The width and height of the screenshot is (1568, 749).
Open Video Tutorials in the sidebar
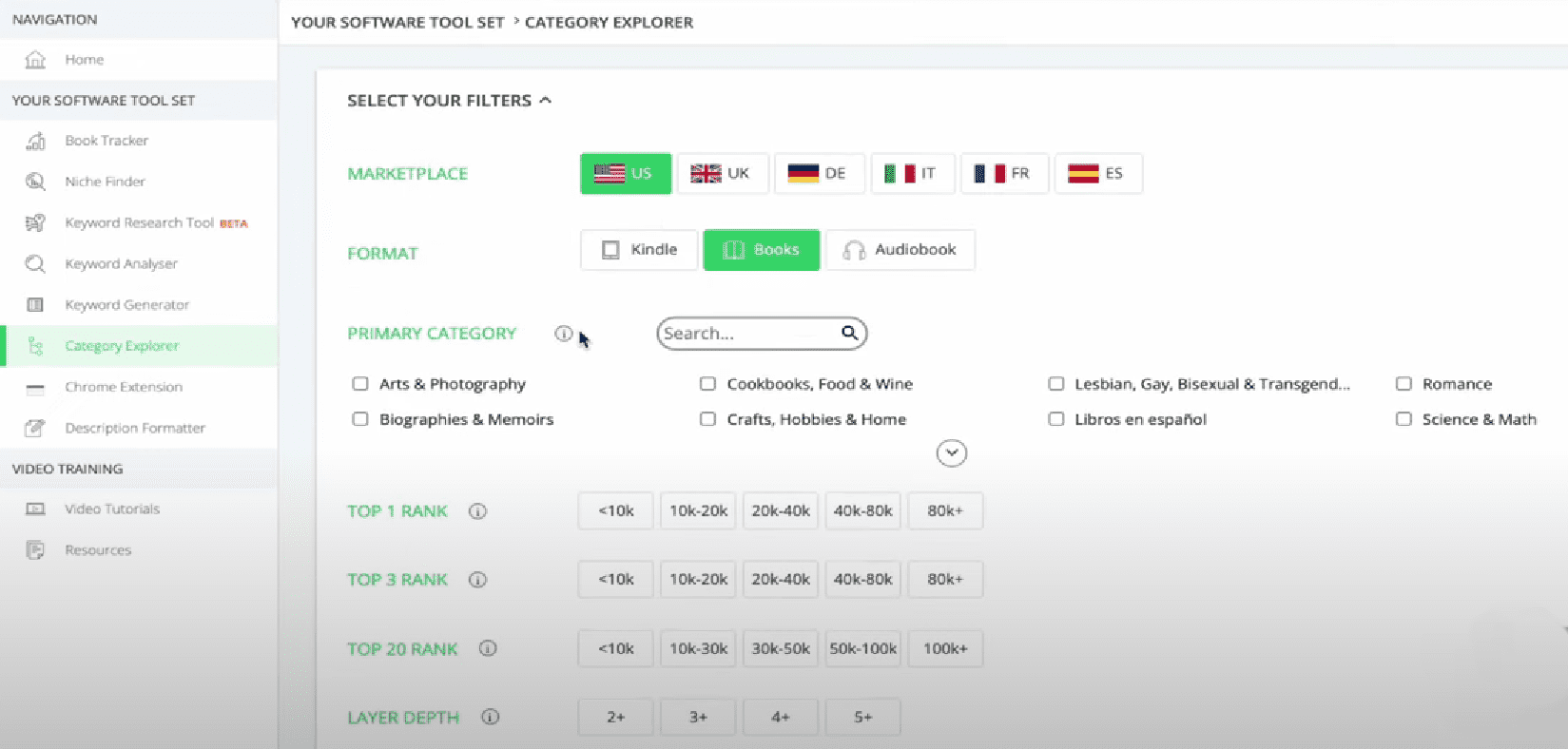click(x=111, y=509)
